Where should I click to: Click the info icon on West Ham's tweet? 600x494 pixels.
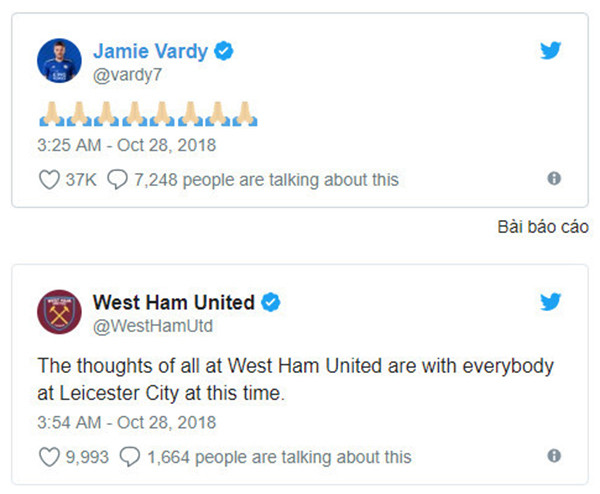click(554, 456)
